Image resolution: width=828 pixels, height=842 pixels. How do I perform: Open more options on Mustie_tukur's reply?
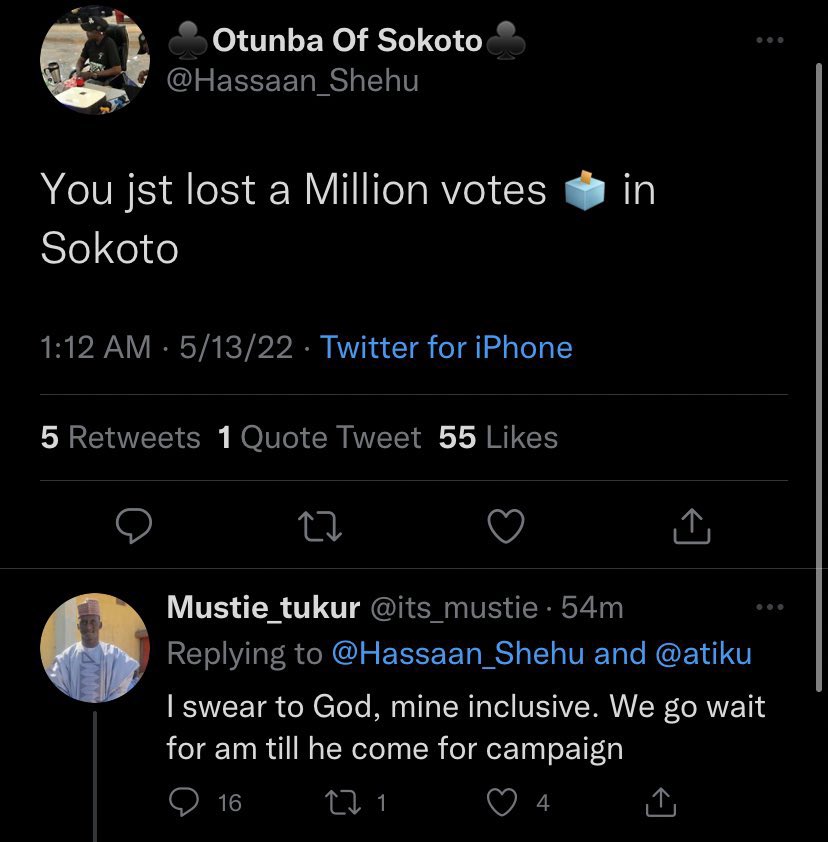click(769, 607)
